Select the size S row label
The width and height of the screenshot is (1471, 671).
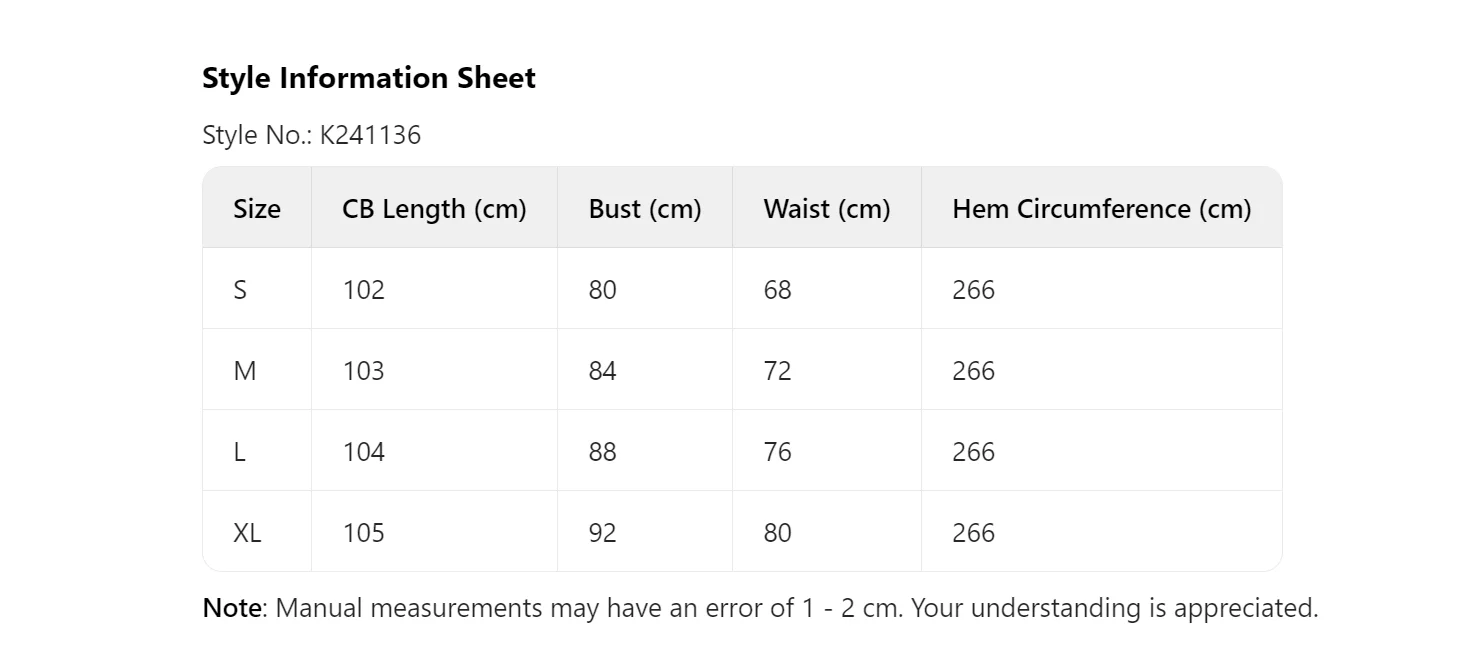[240, 290]
